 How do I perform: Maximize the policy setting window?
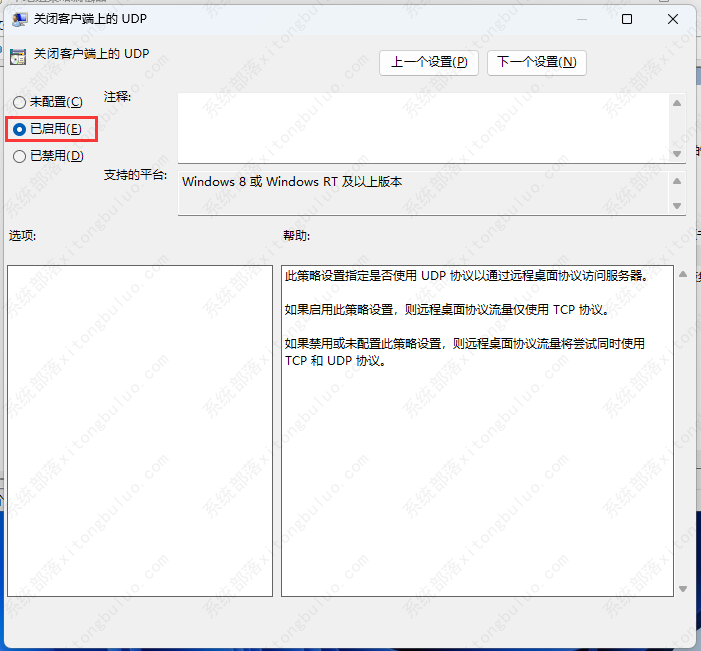(626, 19)
